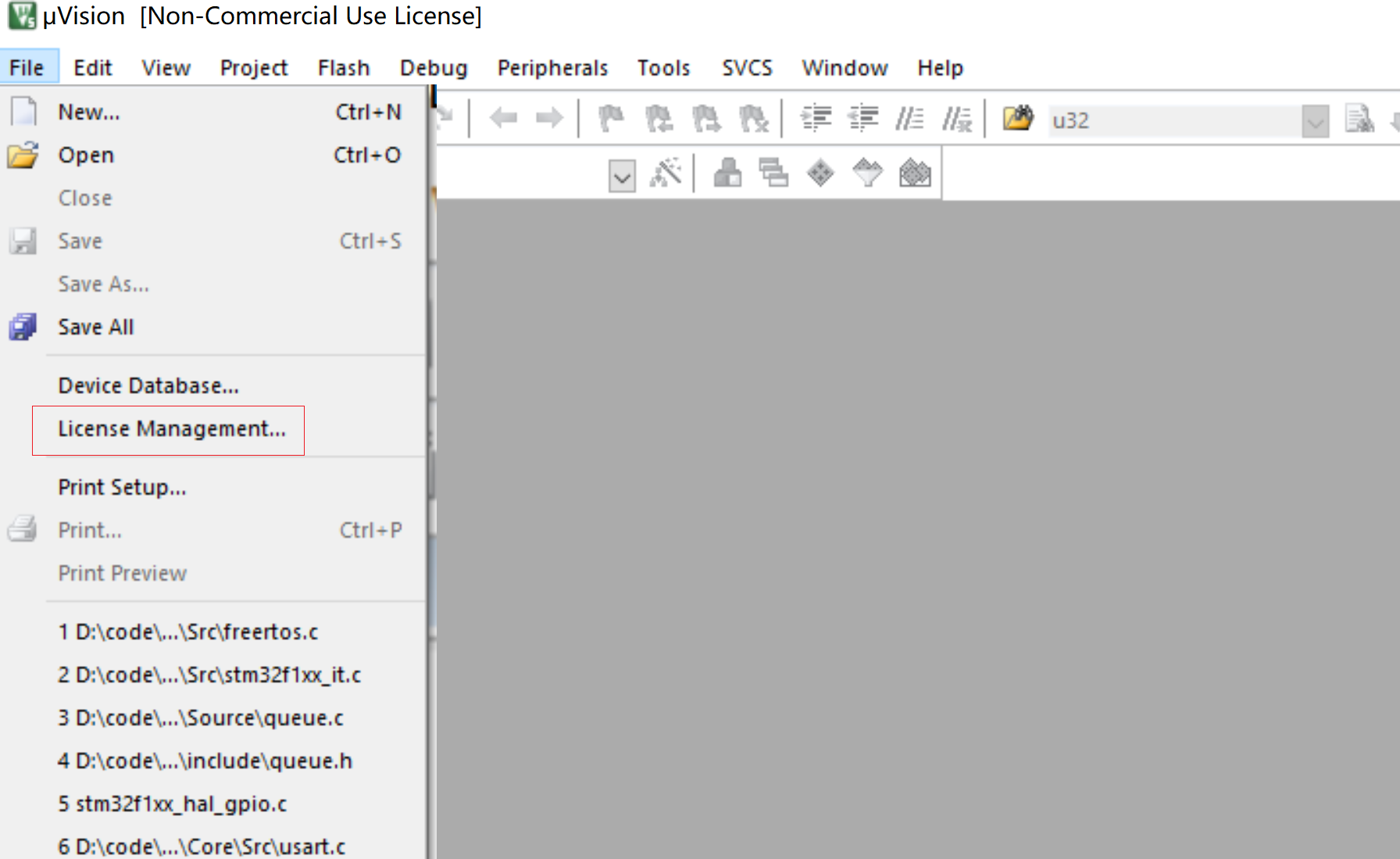Viewport: 1400px width, 859px height.
Task: Click the green diamond Run-Time Environment icon
Action: click(x=820, y=173)
